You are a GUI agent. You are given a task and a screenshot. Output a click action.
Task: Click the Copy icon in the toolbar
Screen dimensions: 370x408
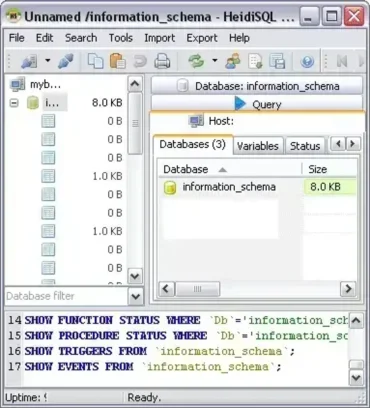[95, 61]
